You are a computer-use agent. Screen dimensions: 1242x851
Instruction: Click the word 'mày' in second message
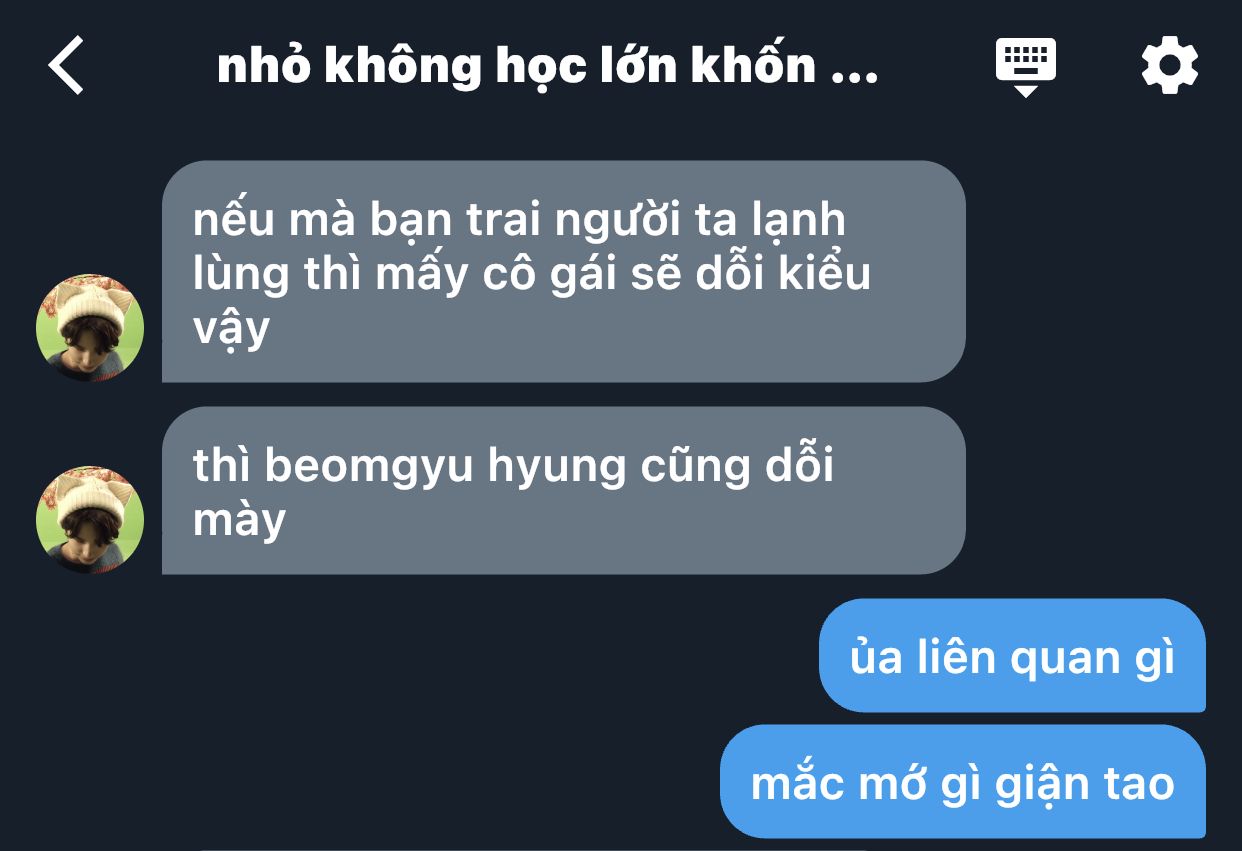[x=239, y=522]
